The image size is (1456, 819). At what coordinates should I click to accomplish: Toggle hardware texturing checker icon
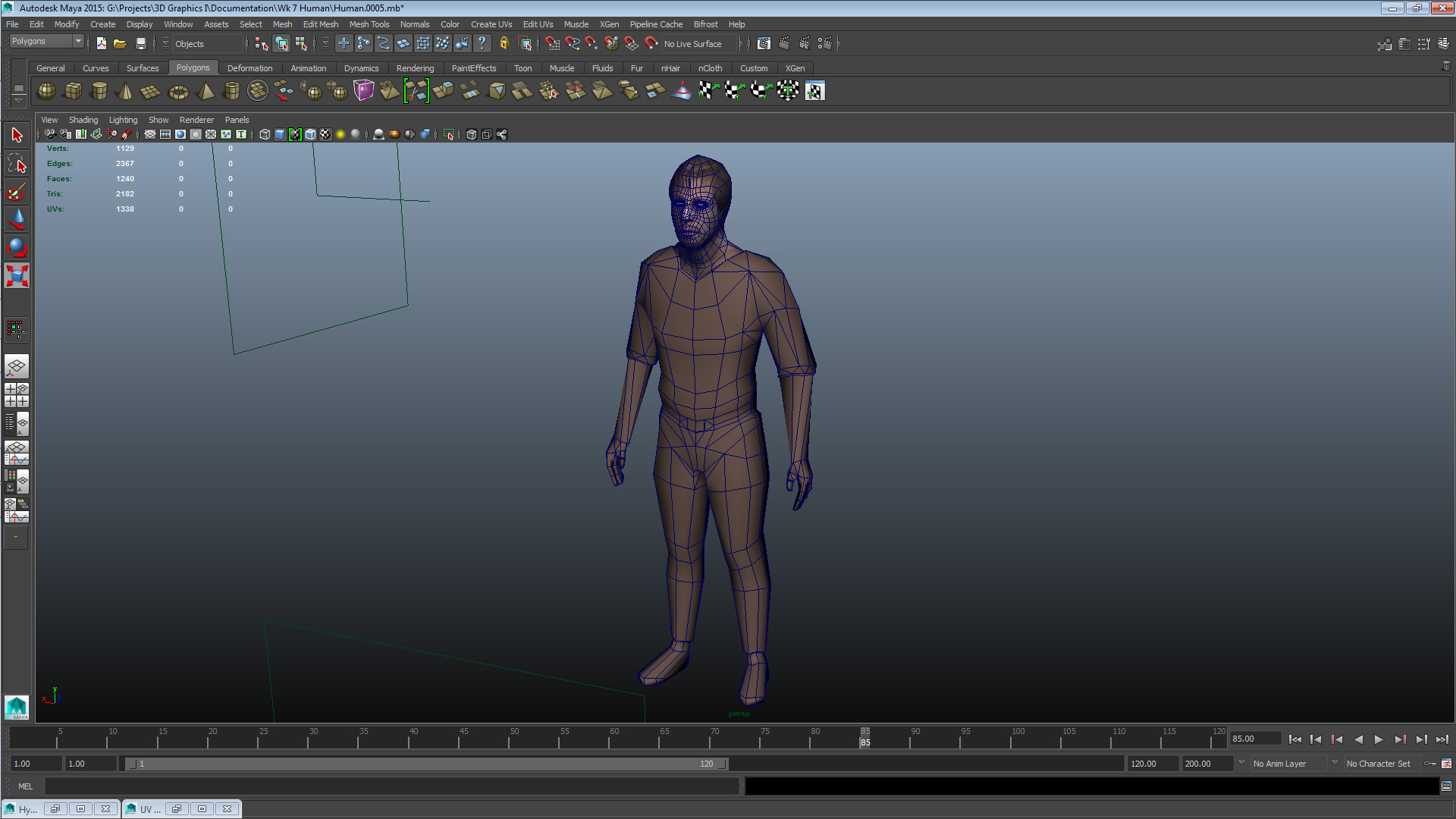(325, 134)
